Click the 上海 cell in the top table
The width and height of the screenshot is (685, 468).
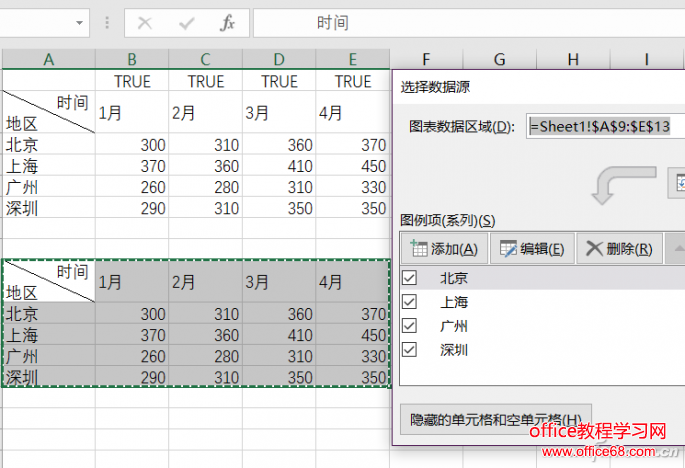click(48, 166)
